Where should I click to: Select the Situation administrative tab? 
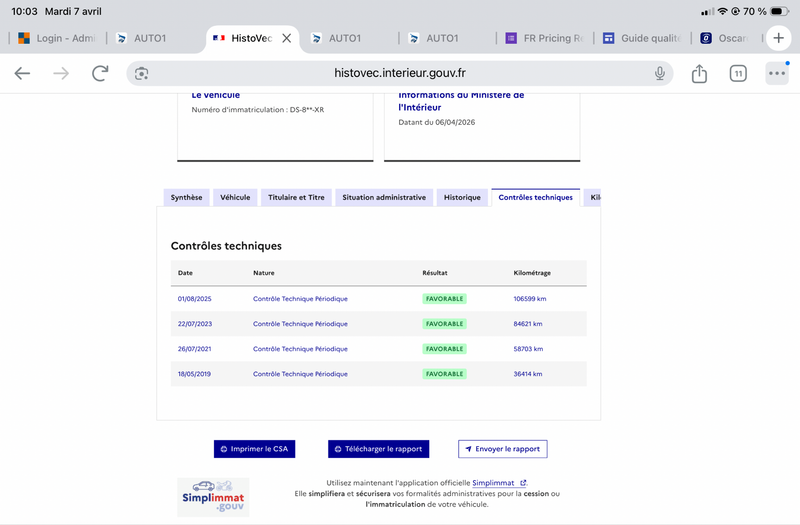pyautogui.click(x=384, y=197)
